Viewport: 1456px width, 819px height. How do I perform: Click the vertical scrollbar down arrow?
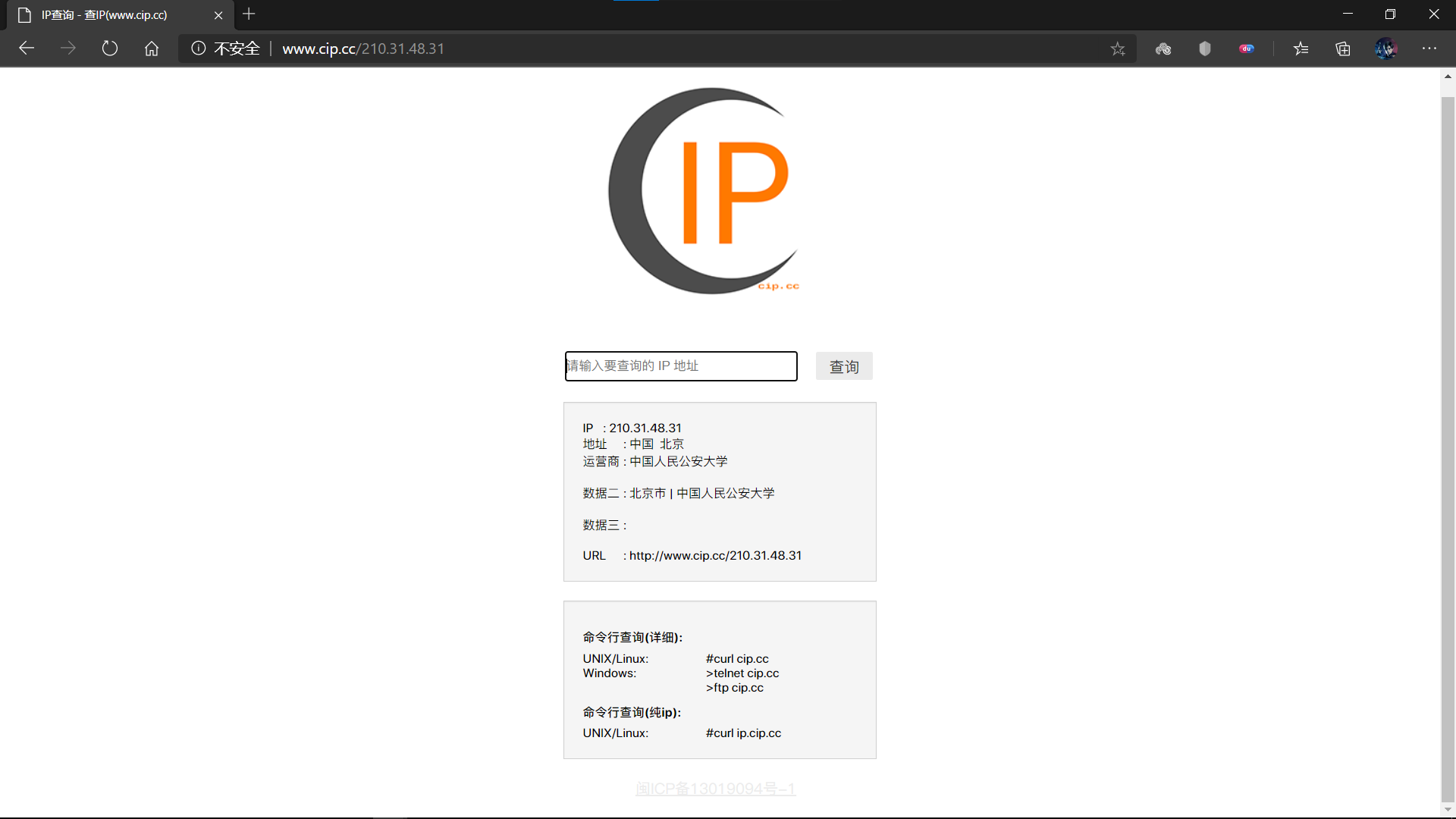click(x=1448, y=809)
